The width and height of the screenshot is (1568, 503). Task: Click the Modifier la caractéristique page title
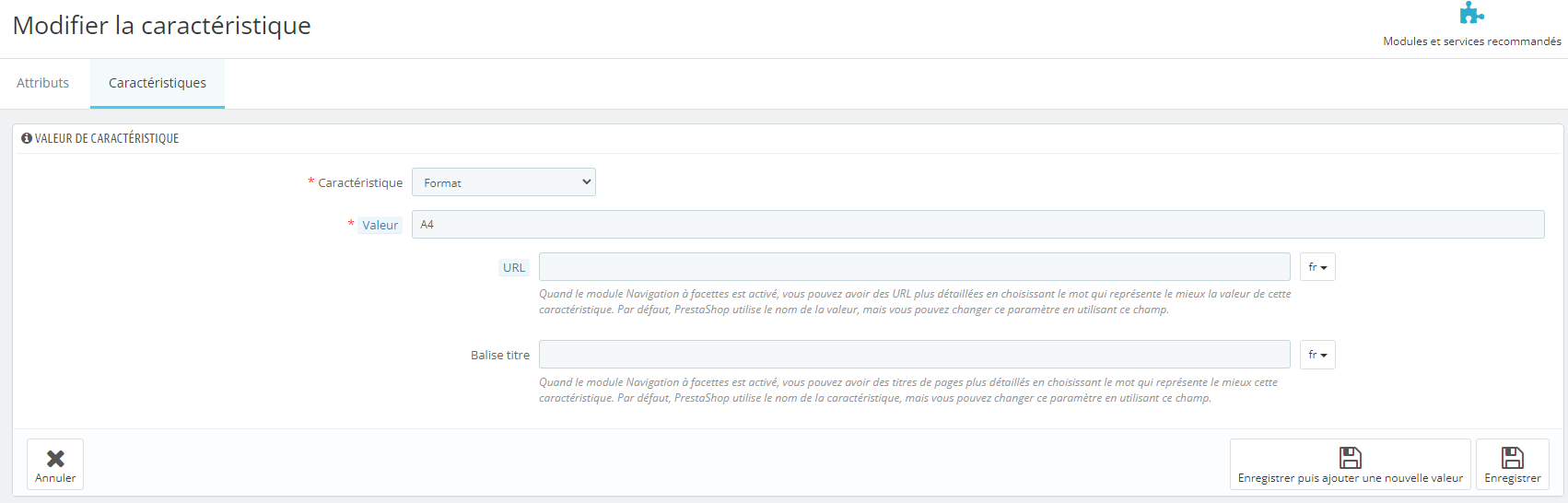pyautogui.click(x=162, y=26)
